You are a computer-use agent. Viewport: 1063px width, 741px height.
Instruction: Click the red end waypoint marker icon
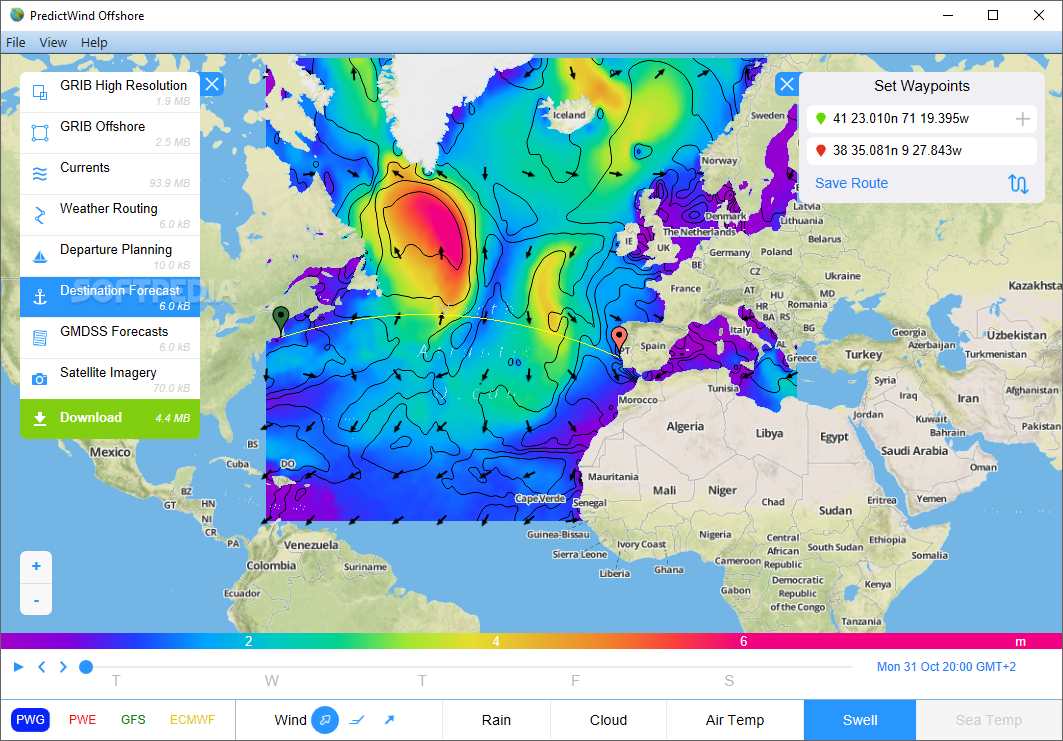click(820, 151)
